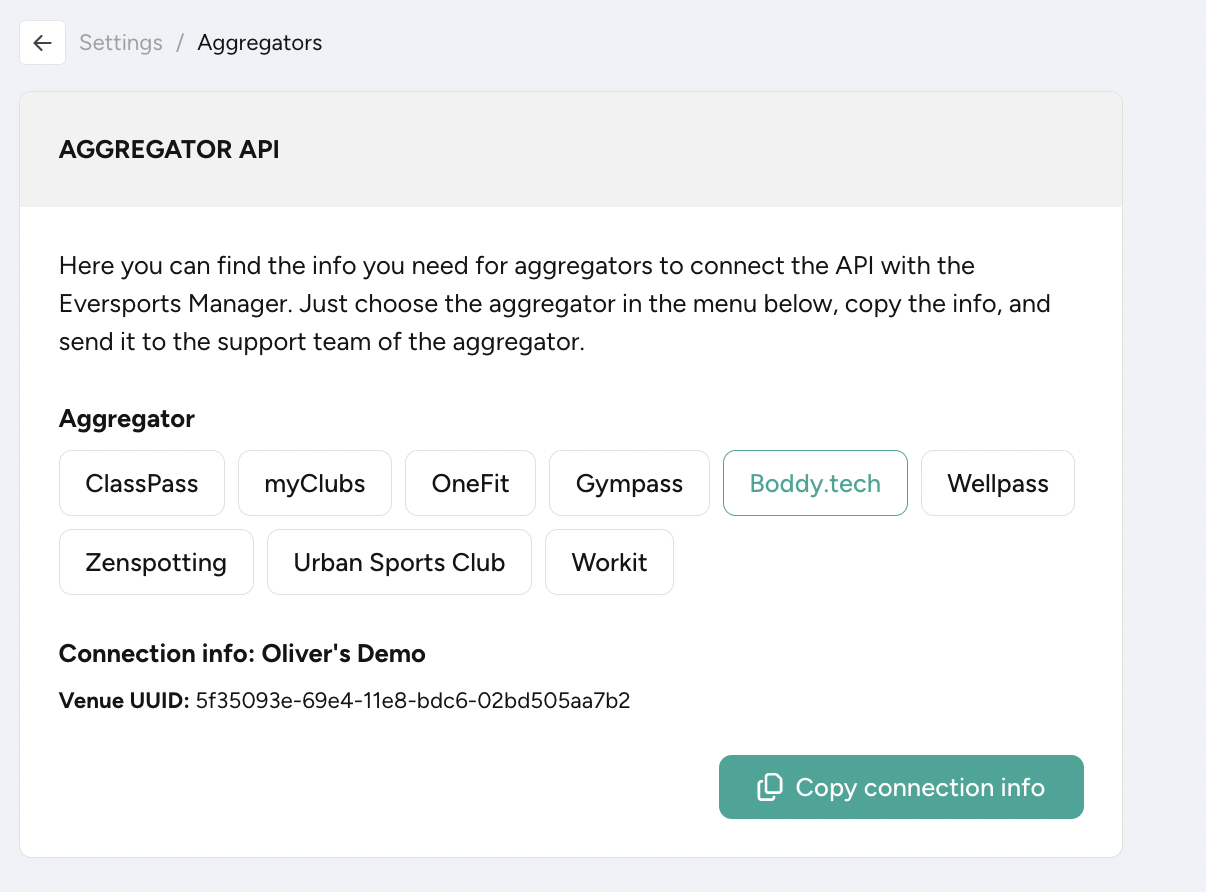1206x892 pixels.
Task: Click the Venue UUID value 5f35093e-69e4-11e8-bdc6-02bd505aa7b2
Action: pos(413,701)
